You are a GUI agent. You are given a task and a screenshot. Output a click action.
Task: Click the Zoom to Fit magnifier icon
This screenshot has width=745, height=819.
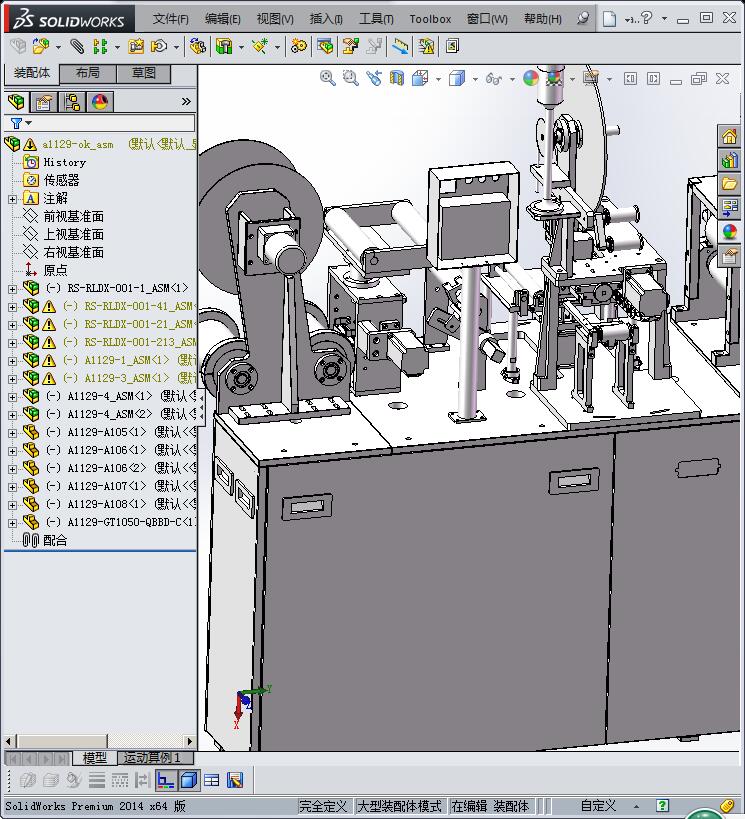(x=327, y=78)
